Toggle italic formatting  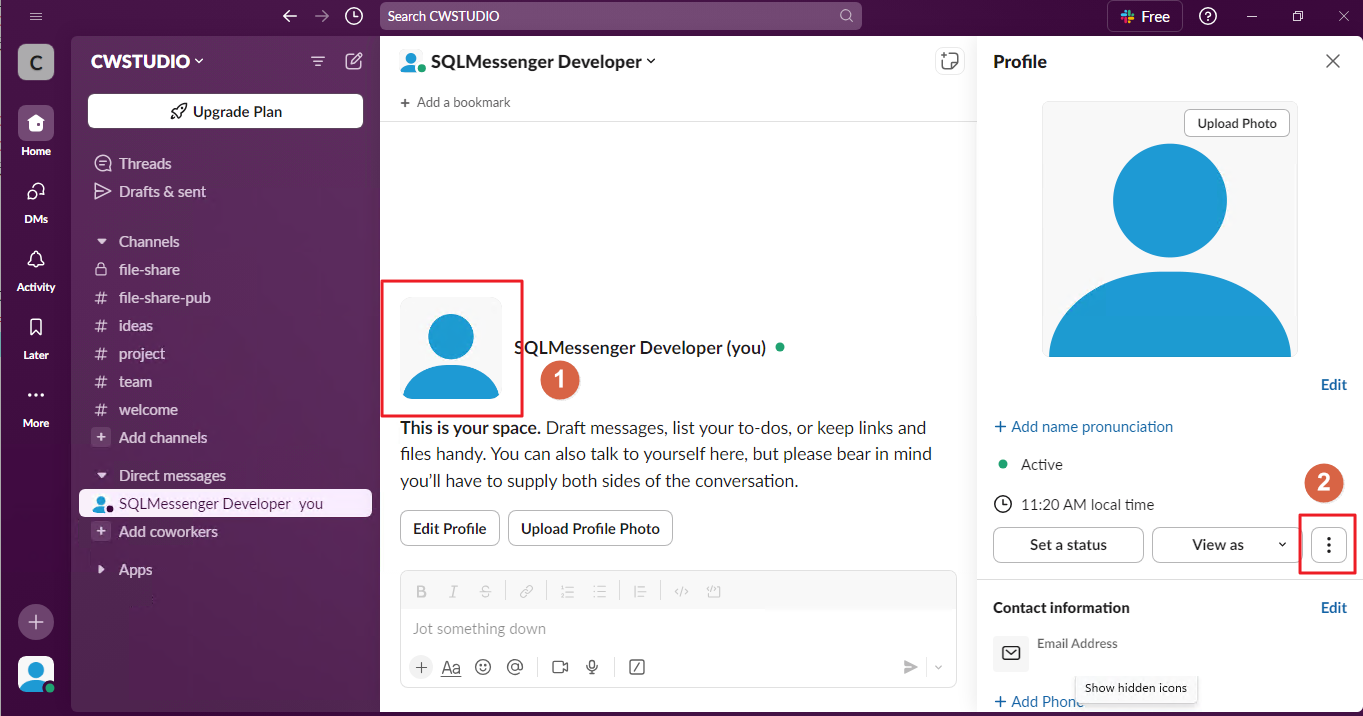click(453, 591)
